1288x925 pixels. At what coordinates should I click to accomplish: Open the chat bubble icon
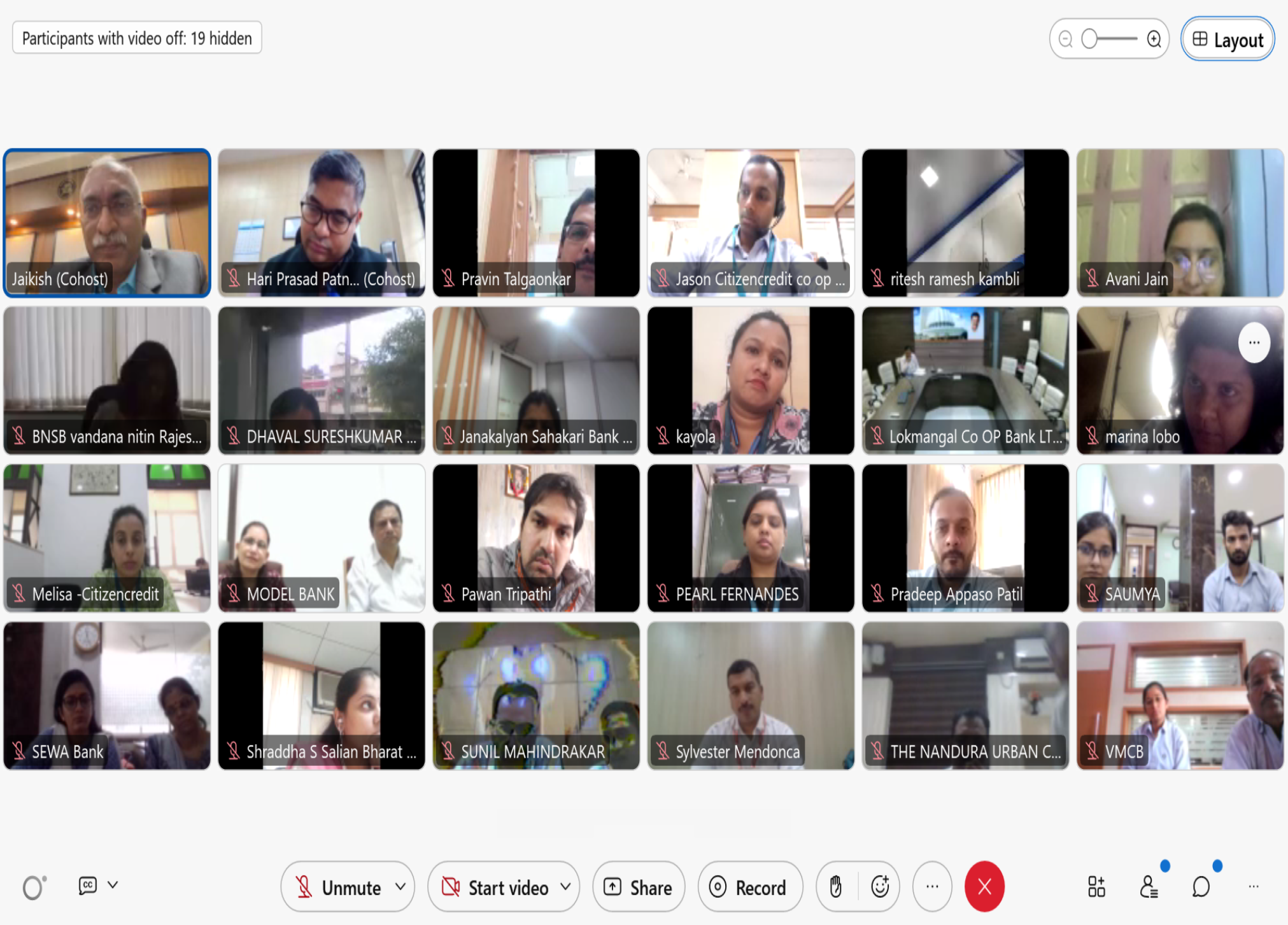point(1201,887)
